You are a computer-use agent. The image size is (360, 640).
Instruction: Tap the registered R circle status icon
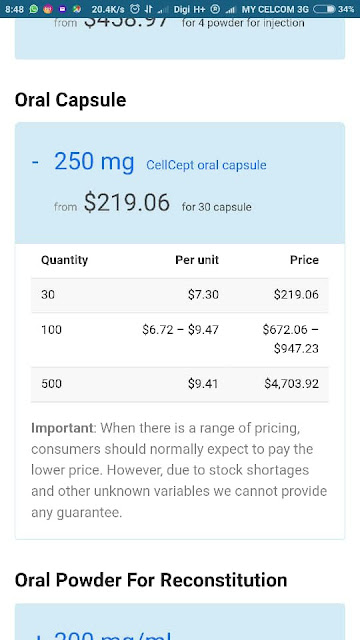216,9
